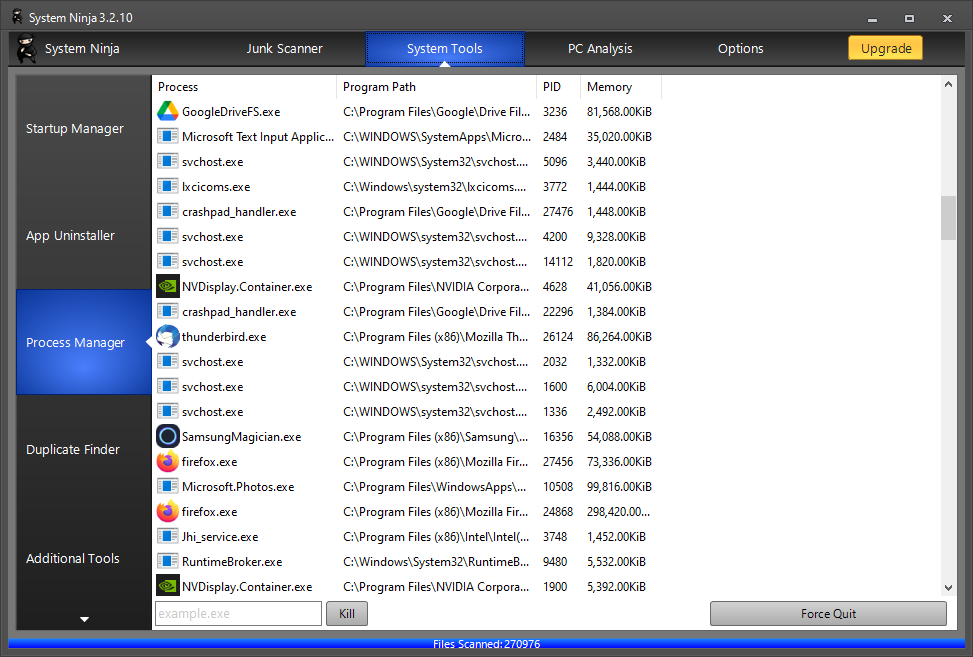Screen dimensions: 973x657
Task: Click memory value 6,004.00KiB
Action: [616, 387]
